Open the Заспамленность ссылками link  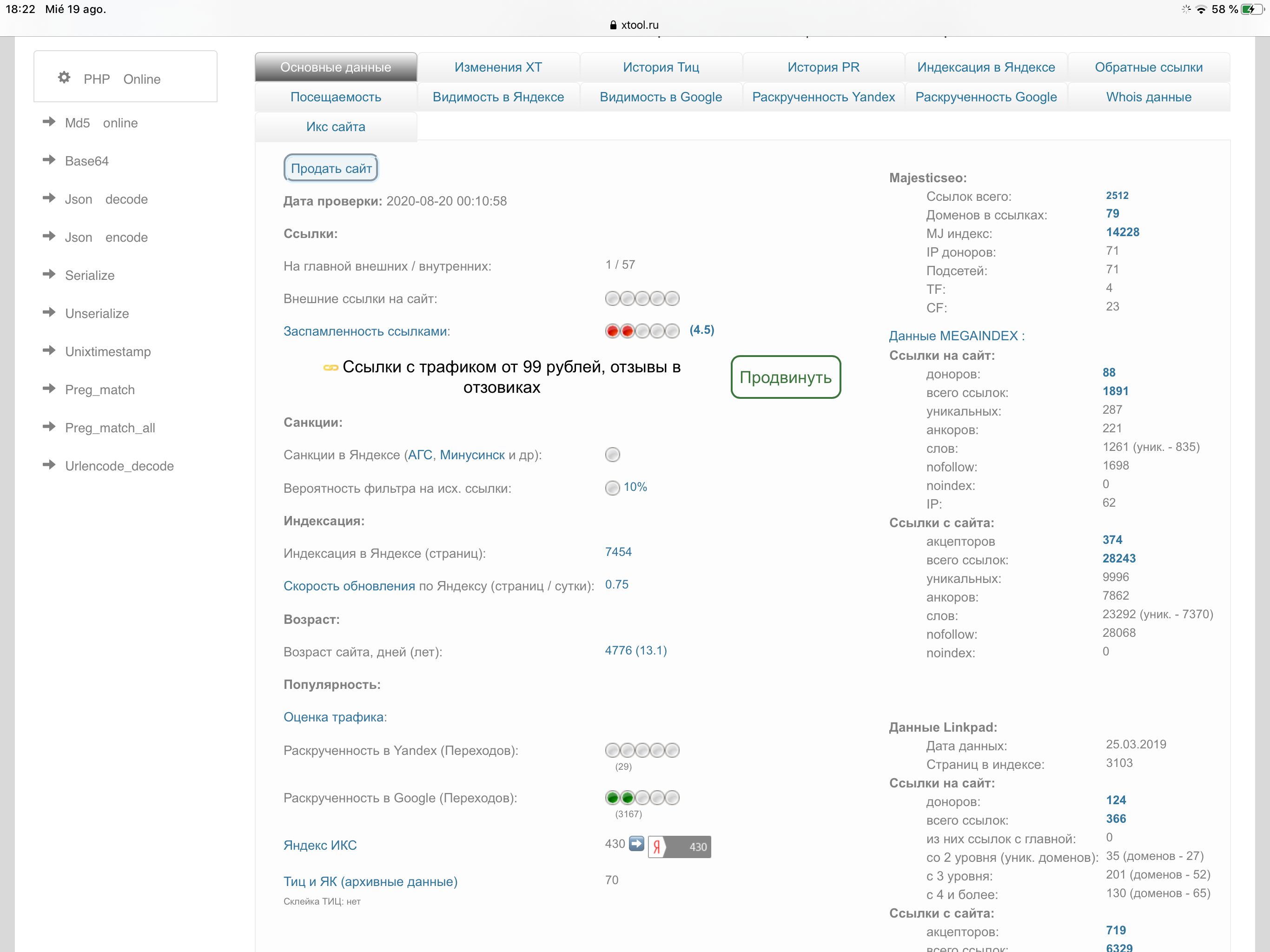366,331
